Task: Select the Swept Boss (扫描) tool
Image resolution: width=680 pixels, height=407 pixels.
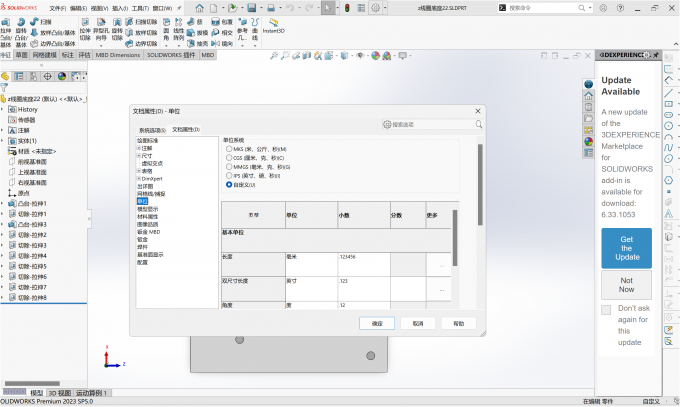Action: (41, 22)
